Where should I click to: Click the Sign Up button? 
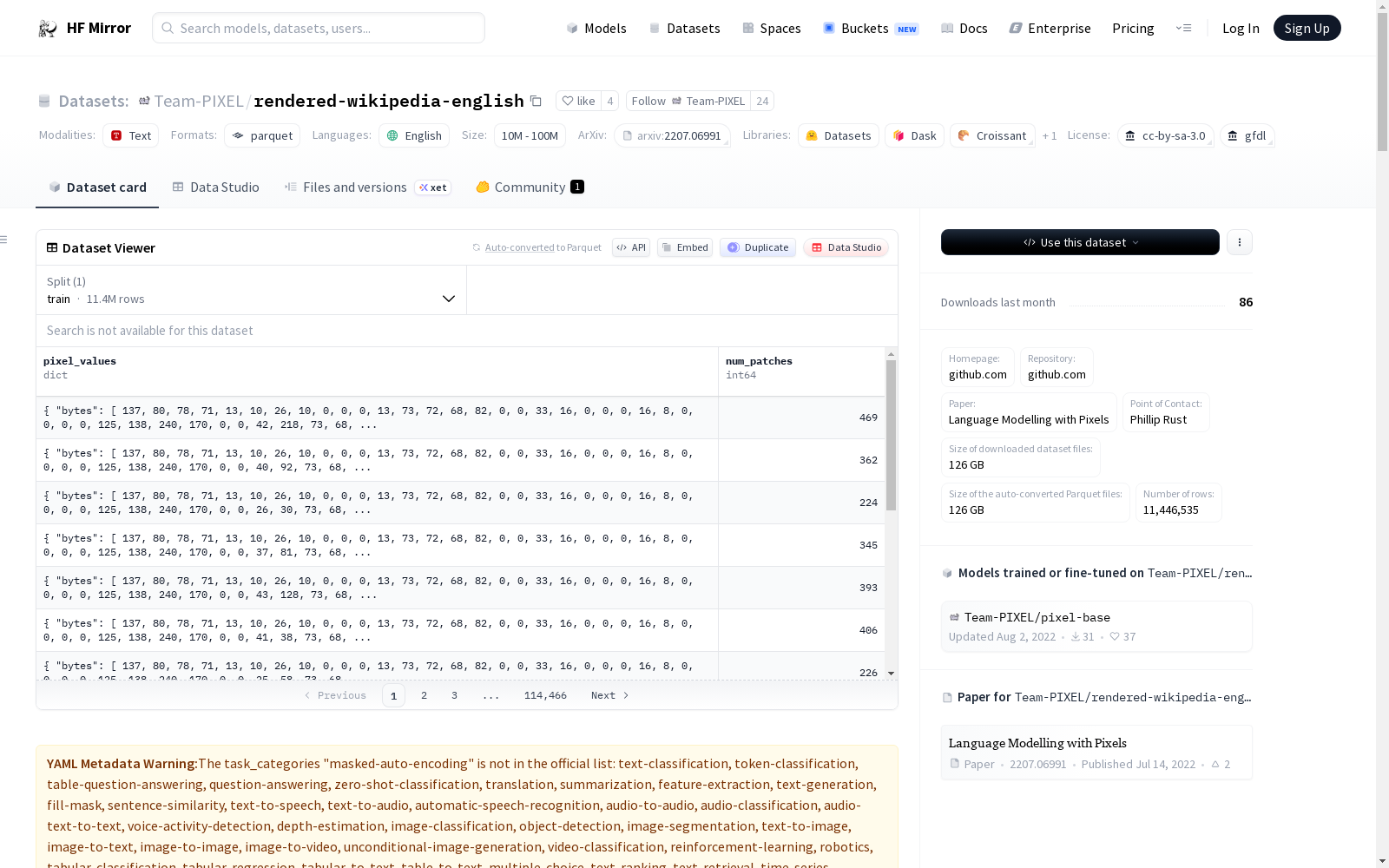(x=1307, y=28)
